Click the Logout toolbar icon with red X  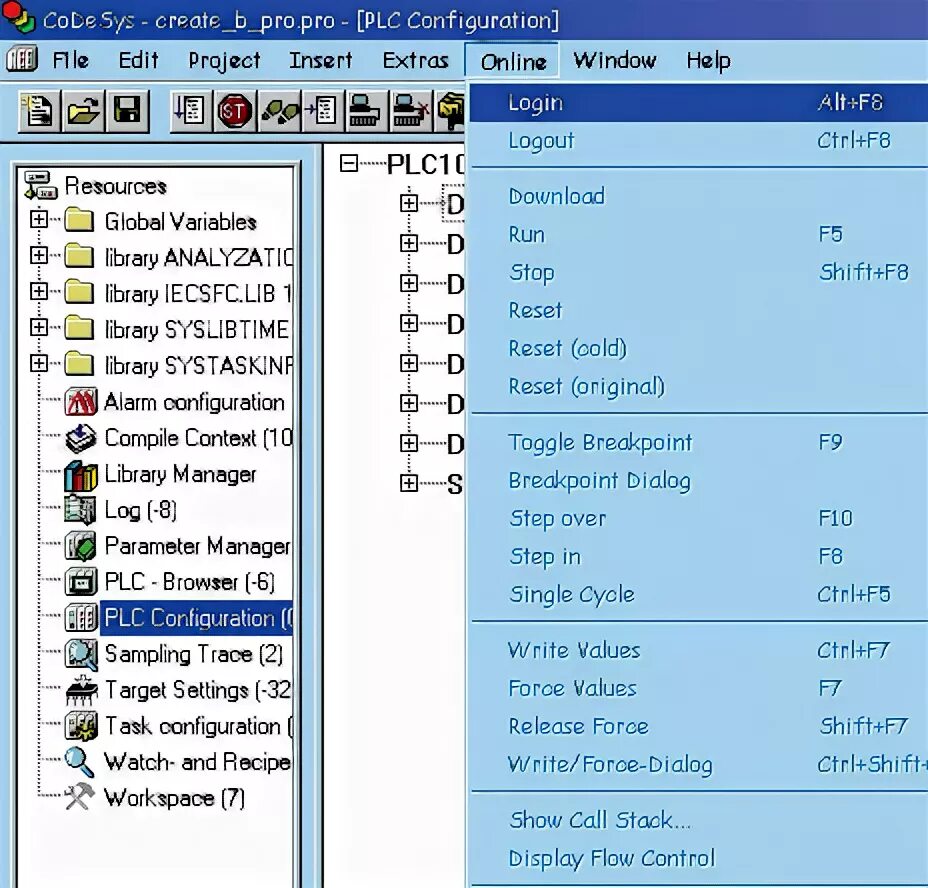point(411,111)
